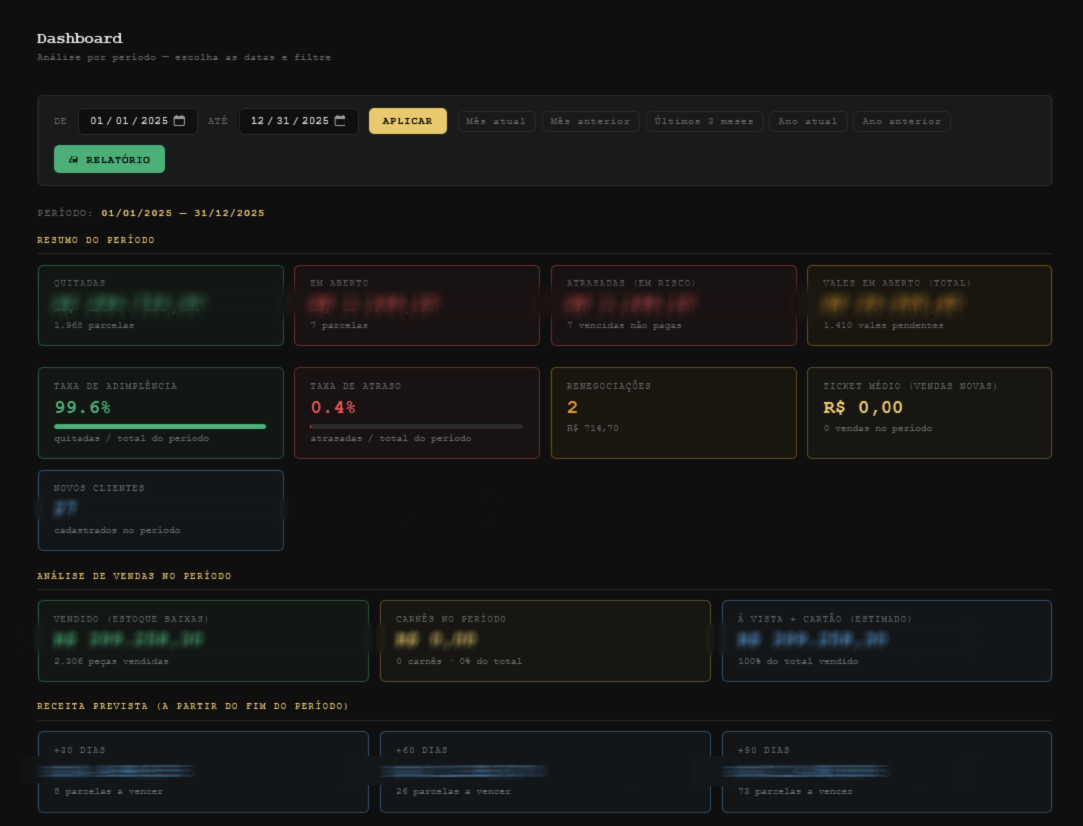1083x826 pixels.
Task: Click '8 parcelas a vencer' text
Action: pyautogui.click(x=108, y=791)
